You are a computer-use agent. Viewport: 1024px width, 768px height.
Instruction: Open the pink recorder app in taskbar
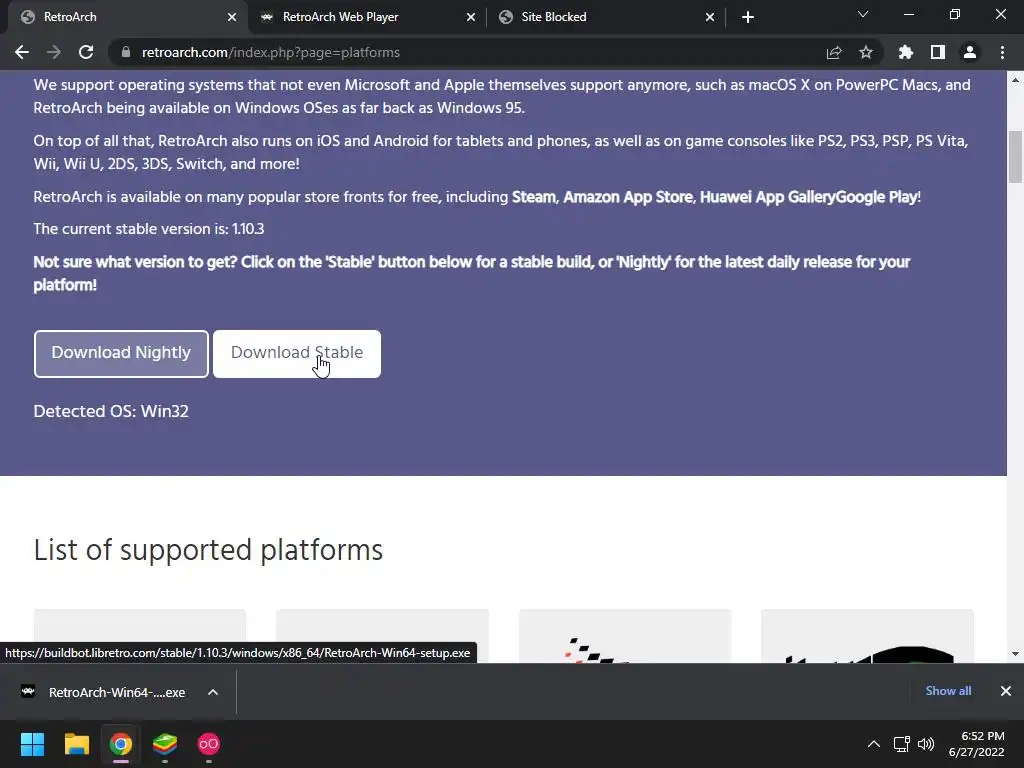tap(208, 744)
